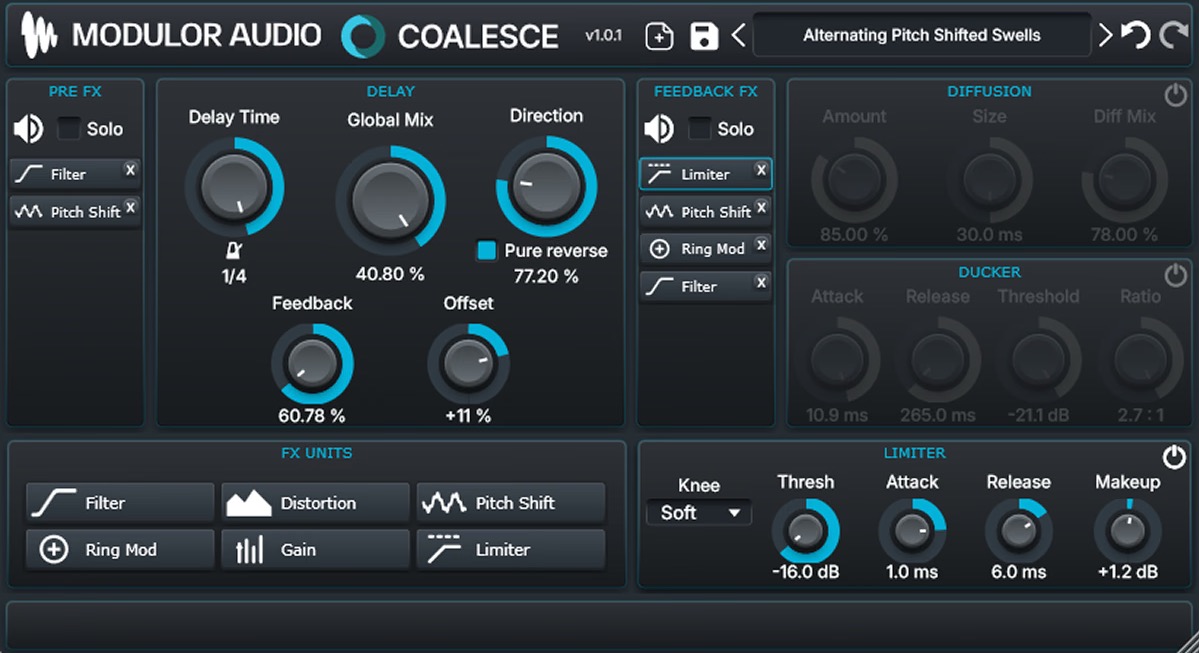The image size is (1199, 653).
Task: Remove Ring Mod from Feedback FX chain
Action: [x=761, y=245]
